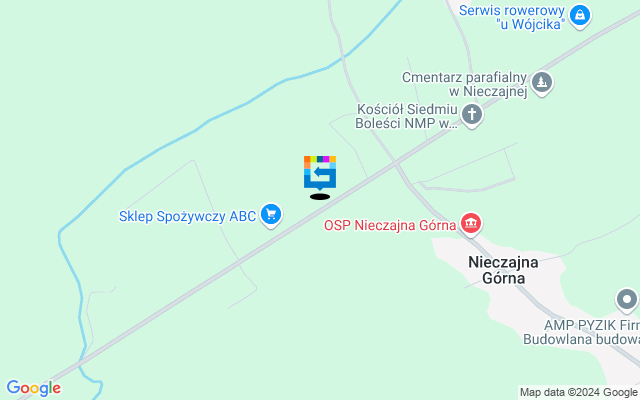
Task: Click the black shadow under central marker
Action: 320,197
